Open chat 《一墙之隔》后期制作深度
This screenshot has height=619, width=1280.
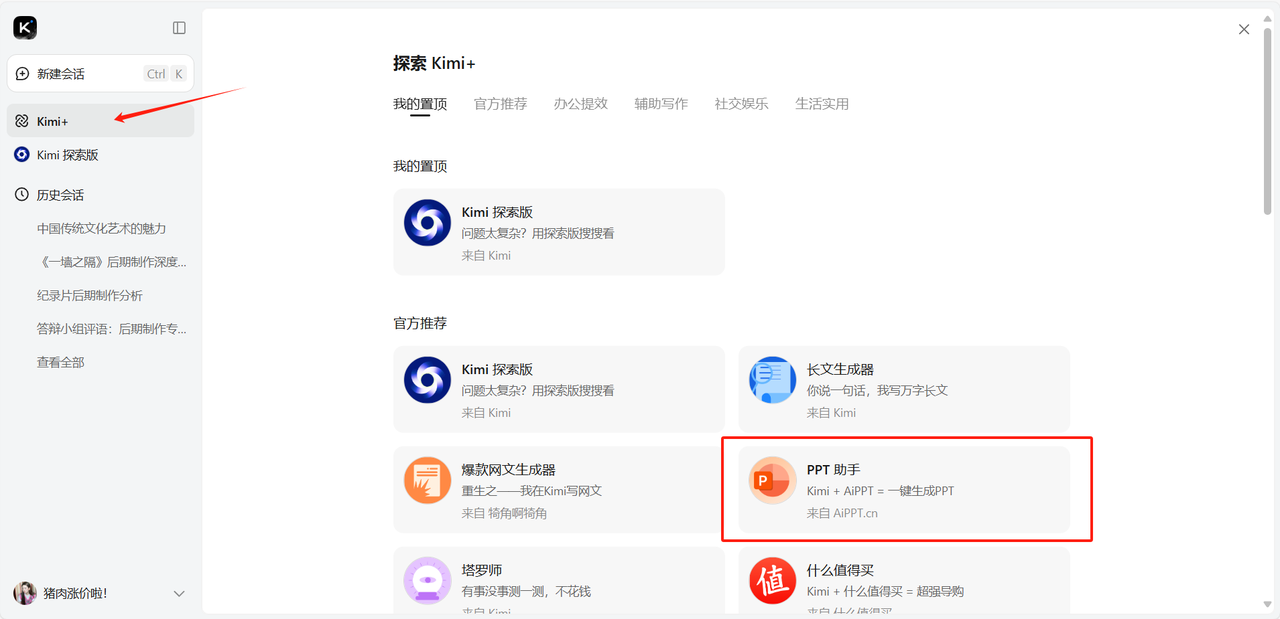[x=112, y=262]
